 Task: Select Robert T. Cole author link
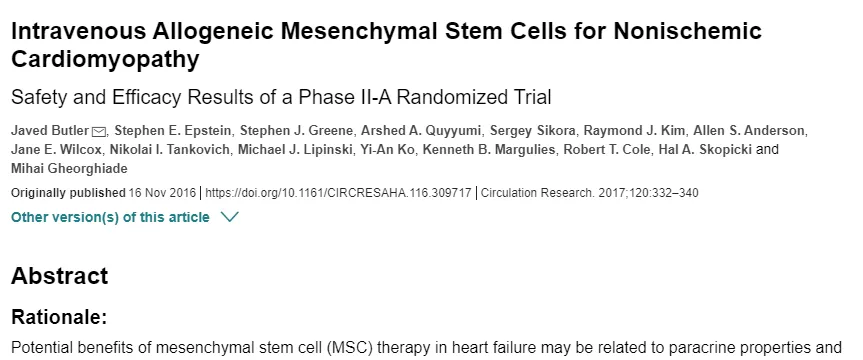pyautogui.click(x=604, y=150)
